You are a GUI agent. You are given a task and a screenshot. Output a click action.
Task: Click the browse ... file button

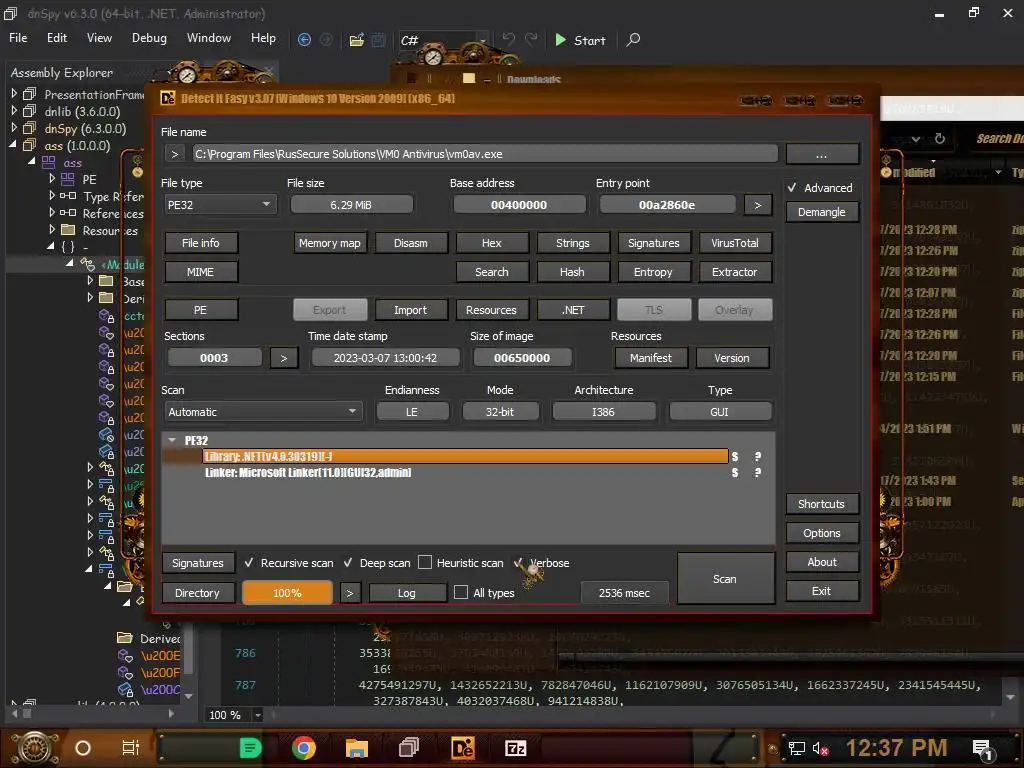[x=822, y=155]
